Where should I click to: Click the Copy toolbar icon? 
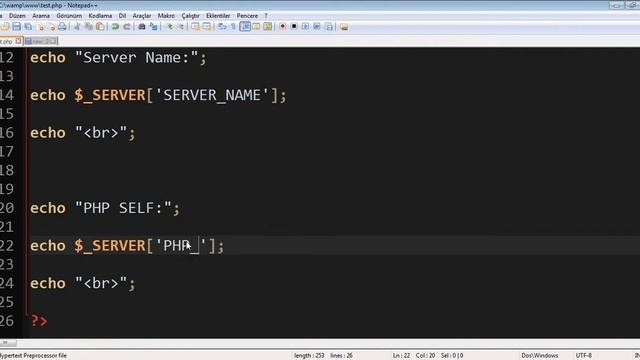point(89,27)
